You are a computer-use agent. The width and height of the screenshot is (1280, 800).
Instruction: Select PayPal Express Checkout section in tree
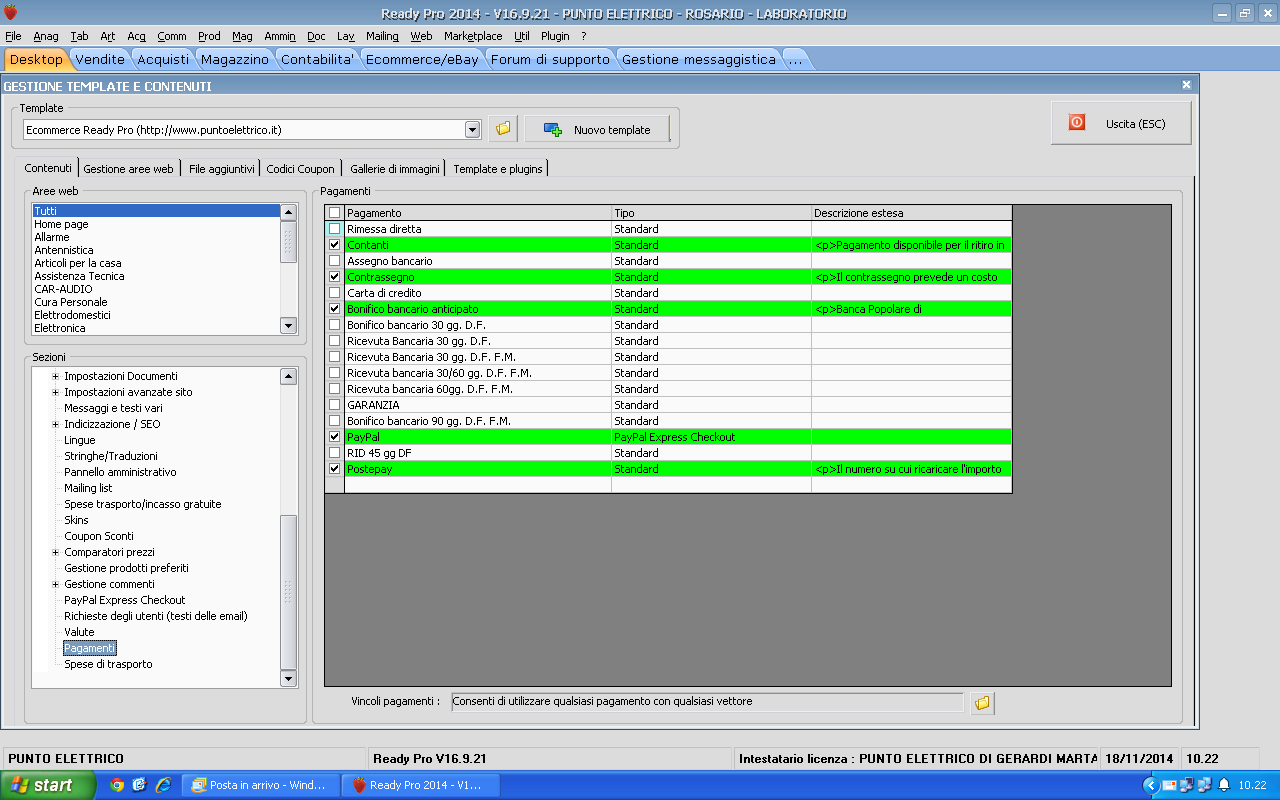pos(125,600)
